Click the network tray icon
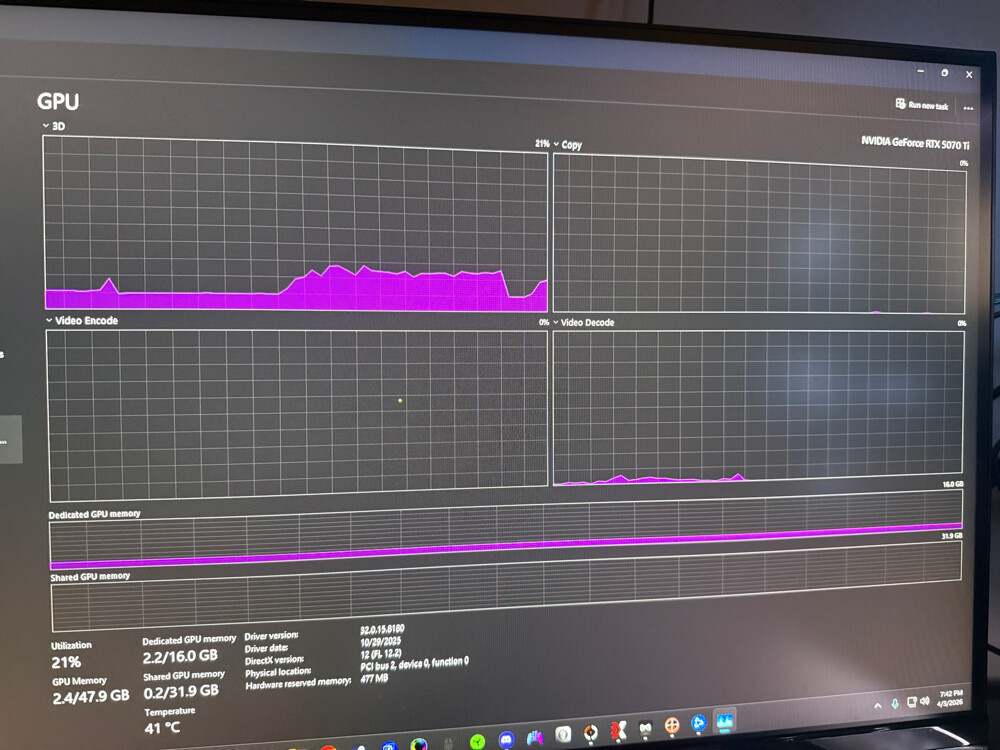Viewport: 1000px width, 750px height. (911, 702)
